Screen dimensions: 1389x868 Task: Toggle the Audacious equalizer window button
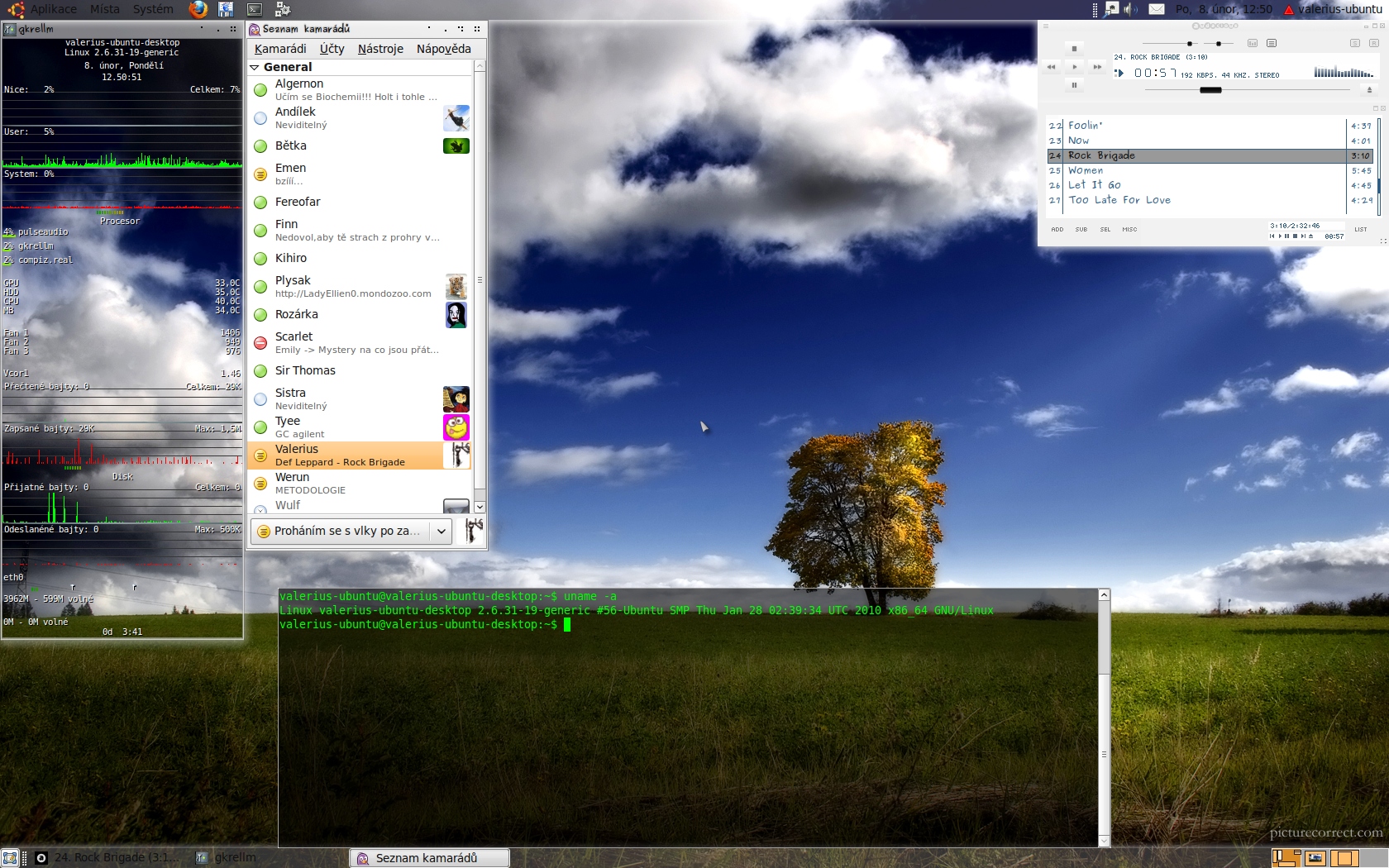tap(1253, 43)
